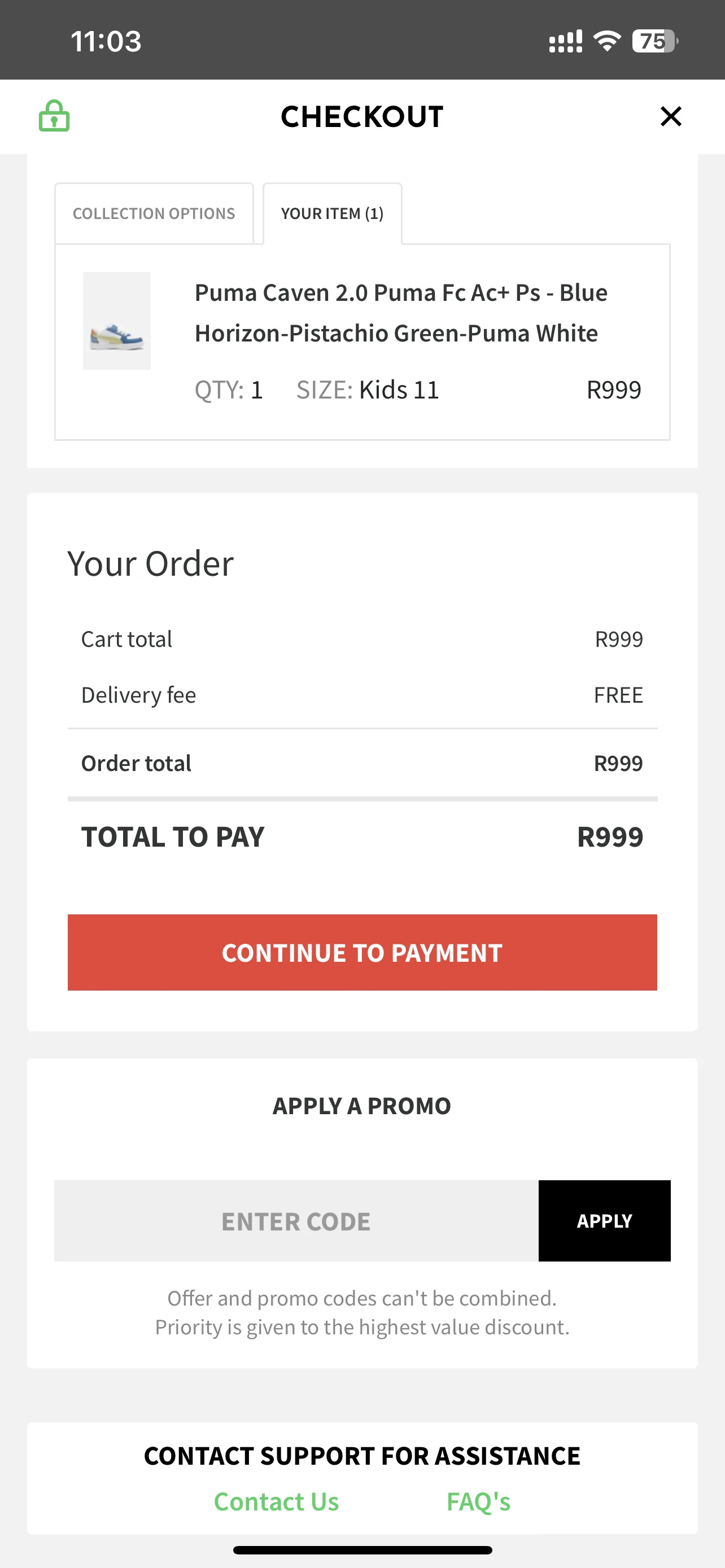Close the checkout with the X icon
The height and width of the screenshot is (1568, 725).
[671, 116]
